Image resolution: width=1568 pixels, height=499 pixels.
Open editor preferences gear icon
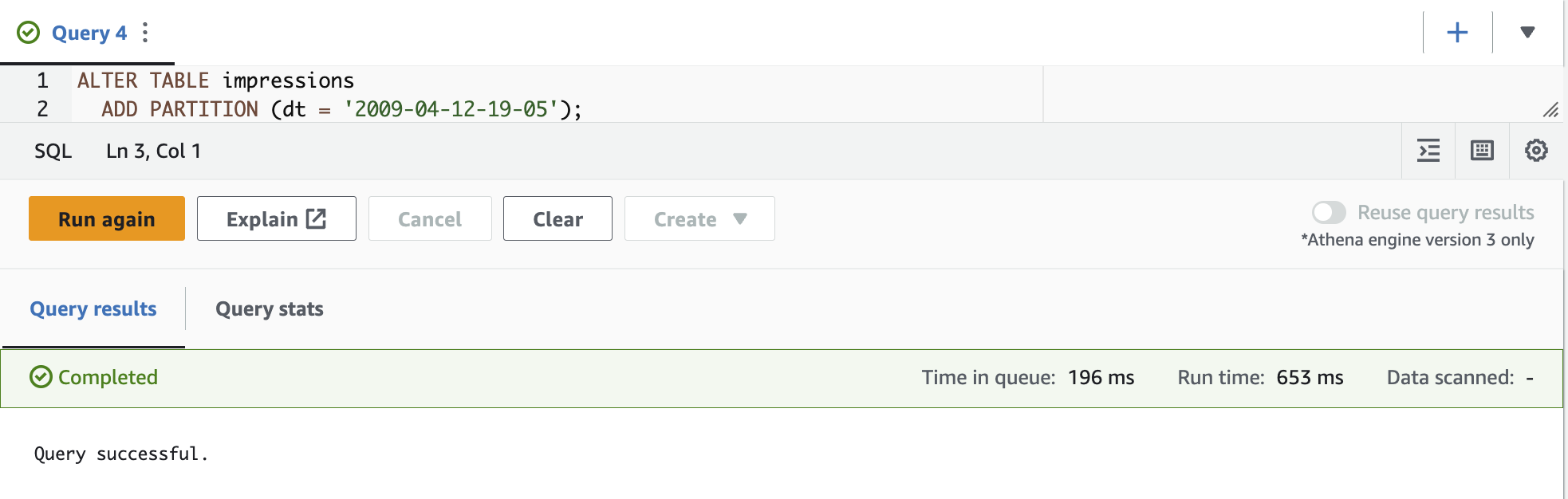tap(1536, 151)
